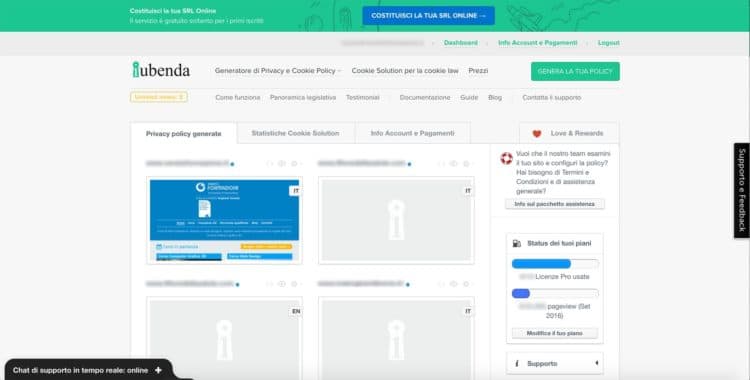
Task: Click the info icon beside Supporto
Action: 517,364
